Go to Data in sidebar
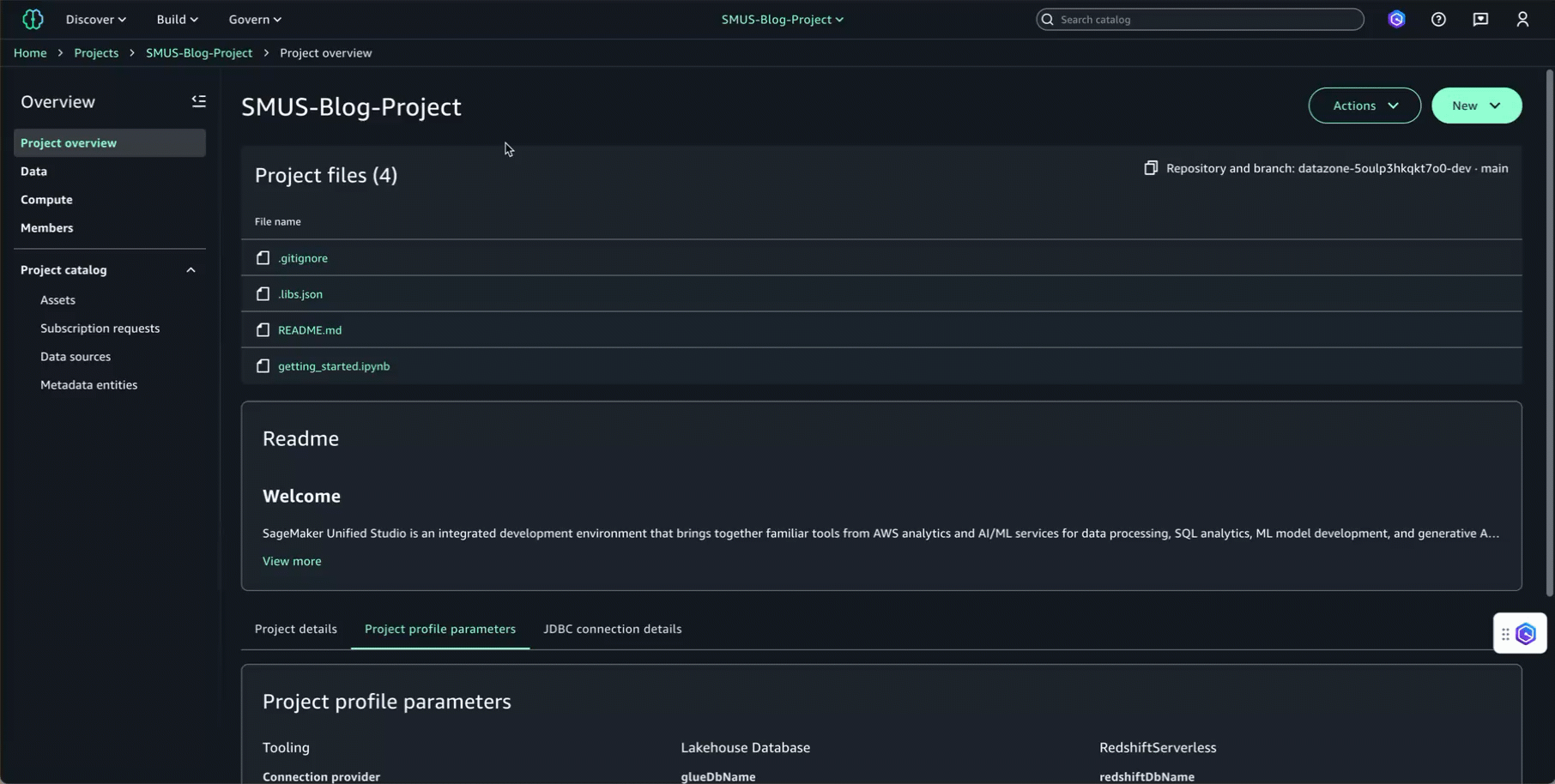 click(x=33, y=171)
